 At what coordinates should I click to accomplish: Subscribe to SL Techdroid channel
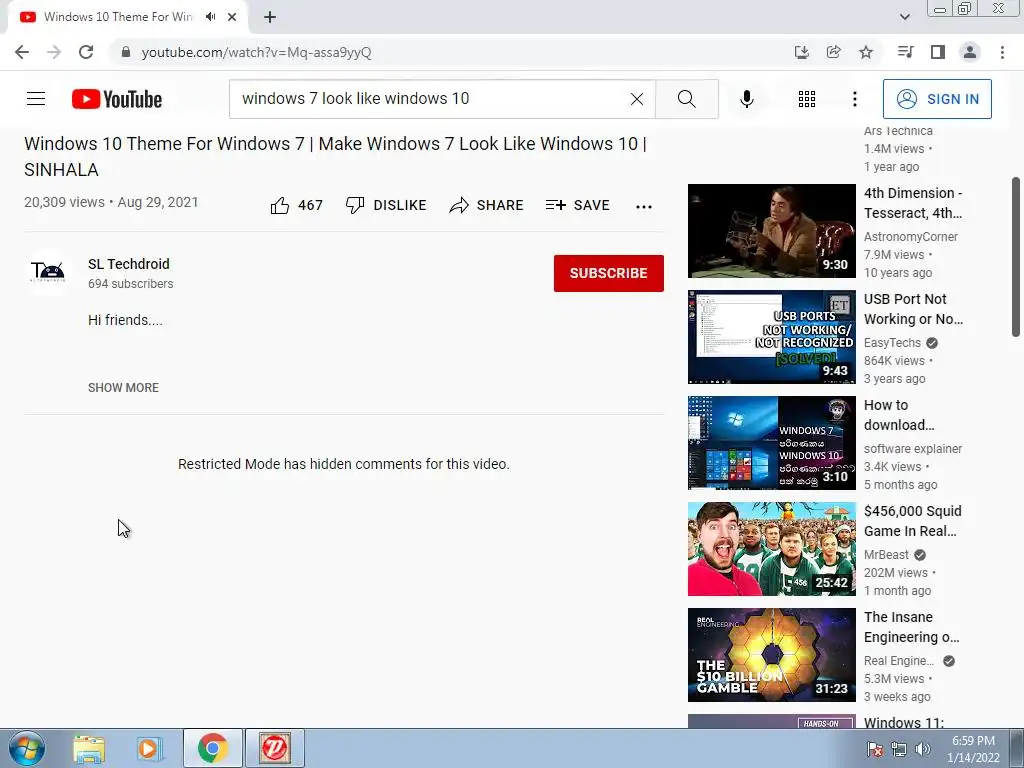(x=609, y=273)
